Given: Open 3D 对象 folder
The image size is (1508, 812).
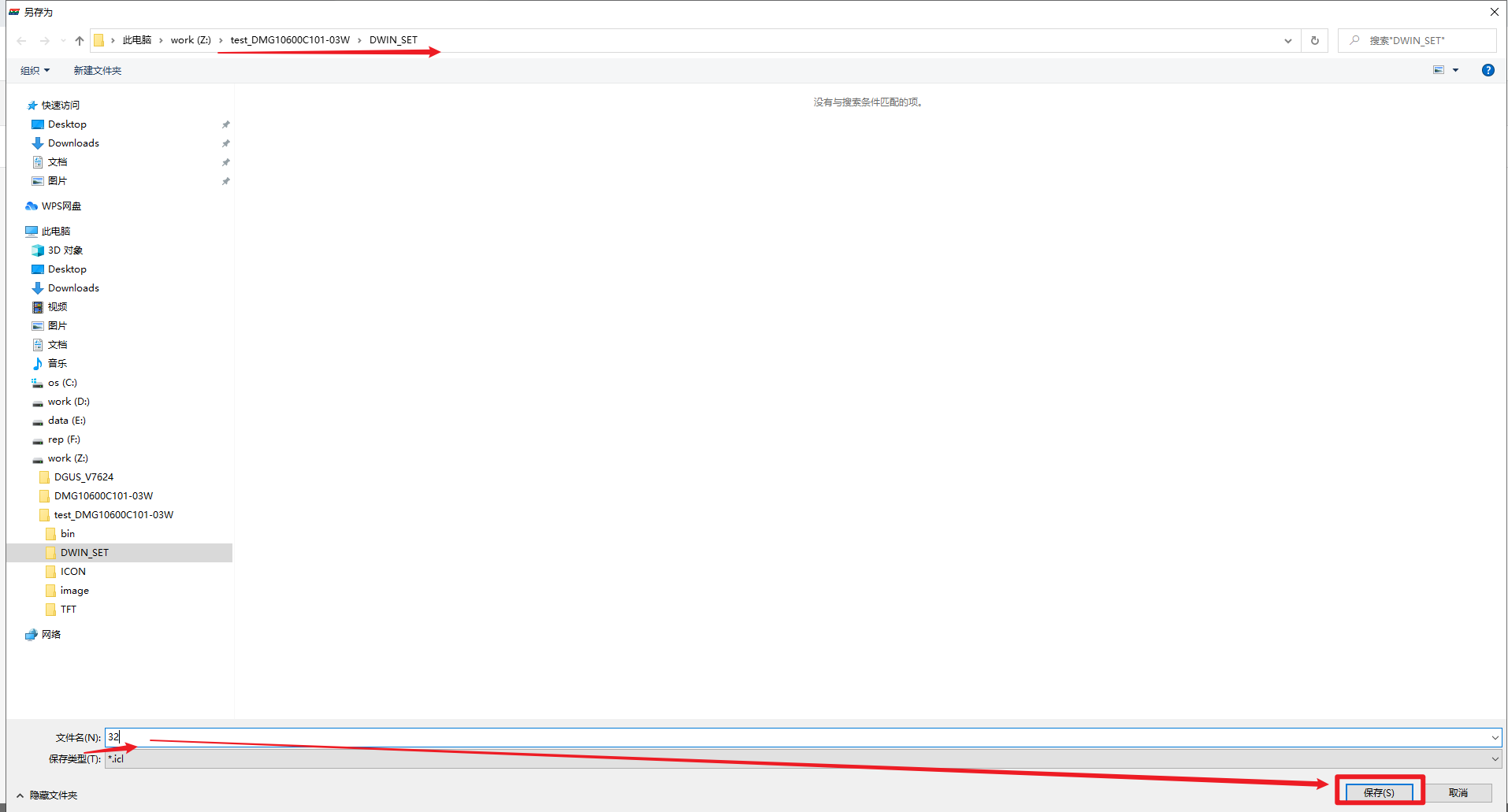Looking at the screenshot, I should click(x=65, y=250).
